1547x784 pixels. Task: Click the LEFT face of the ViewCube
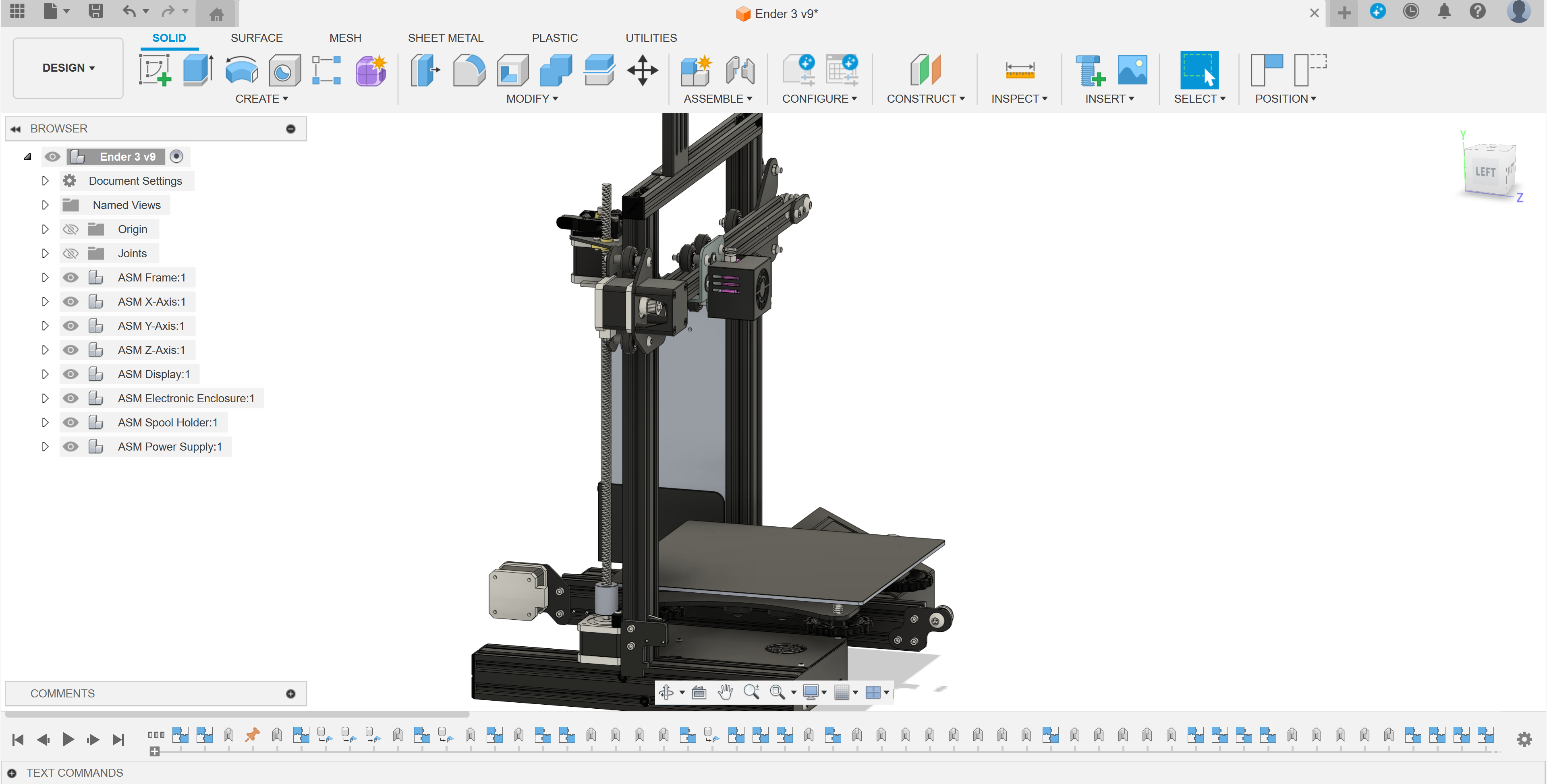tap(1486, 172)
